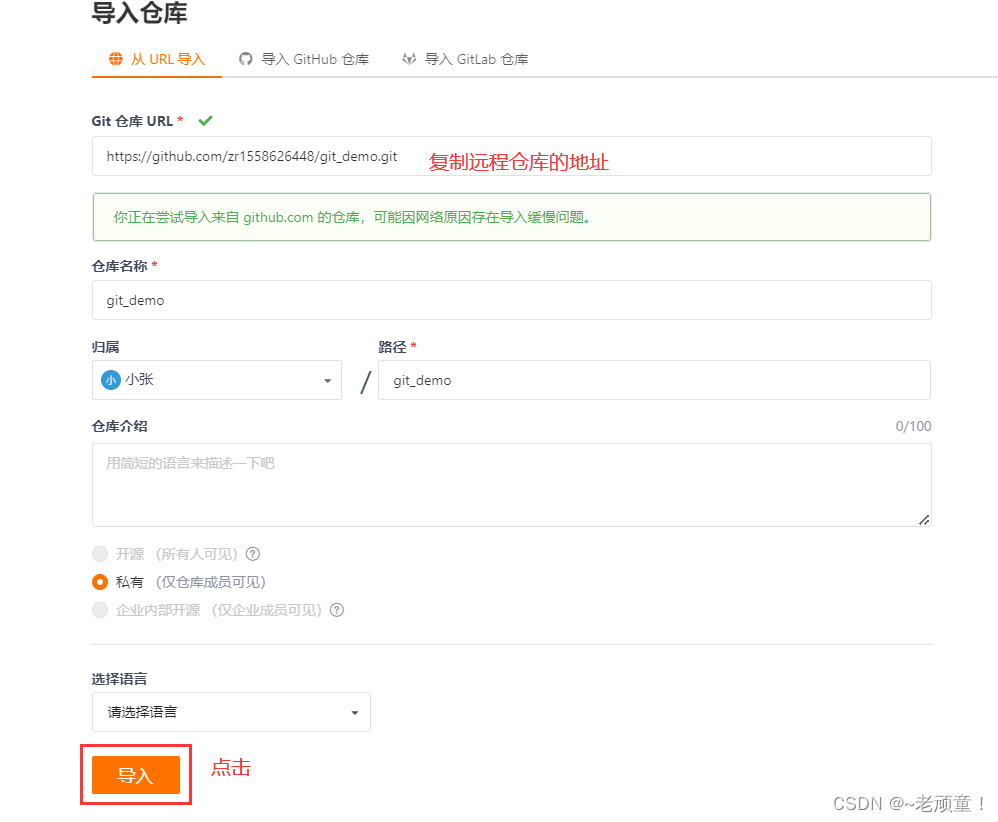
Task: Click the help icon next to 开源 option
Action: point(253,554)
